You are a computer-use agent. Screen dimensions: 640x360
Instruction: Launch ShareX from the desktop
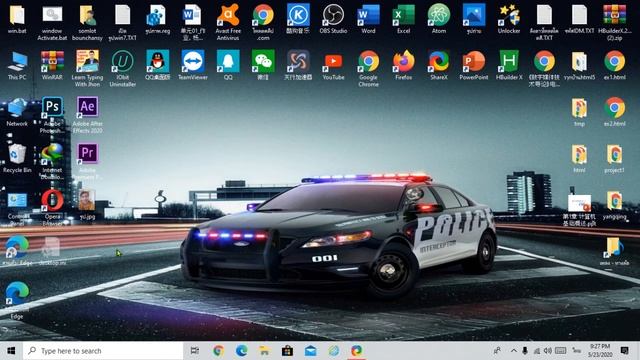pyautogui.click(x=439, y=62)
